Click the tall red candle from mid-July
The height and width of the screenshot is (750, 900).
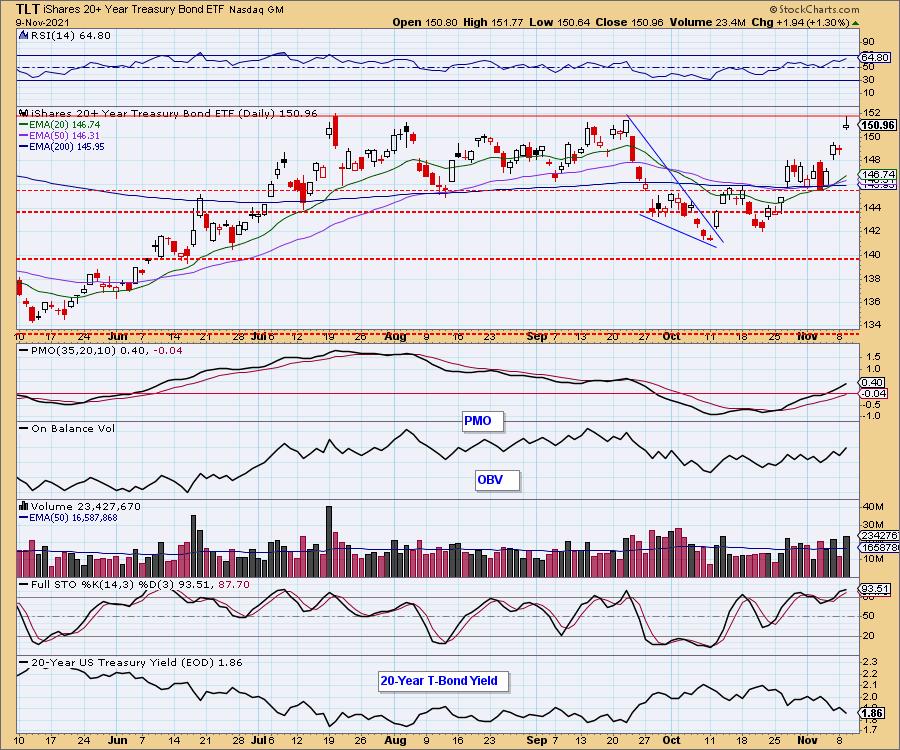[x=335, y=131]
